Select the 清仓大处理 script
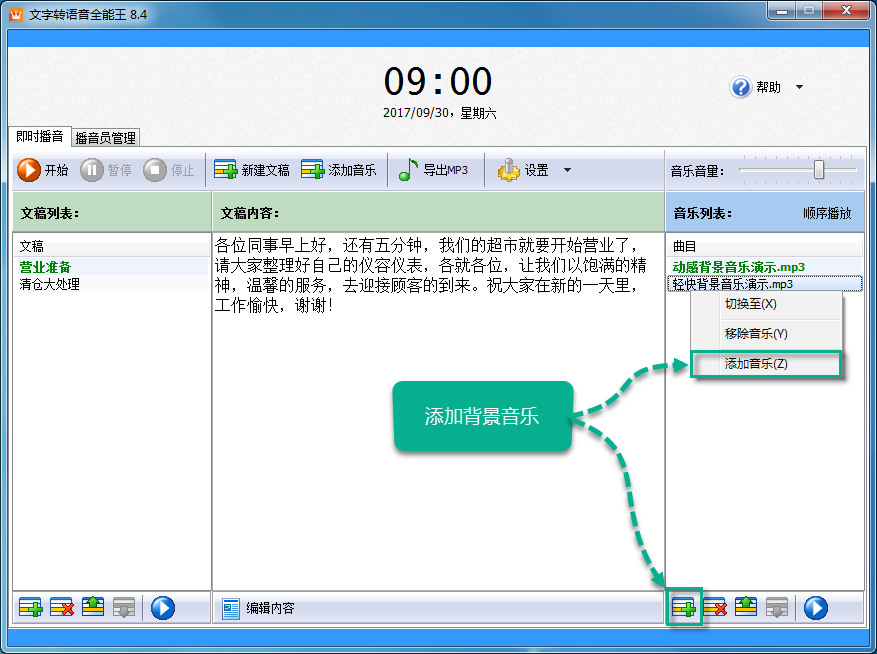 (x=111, y=284)
